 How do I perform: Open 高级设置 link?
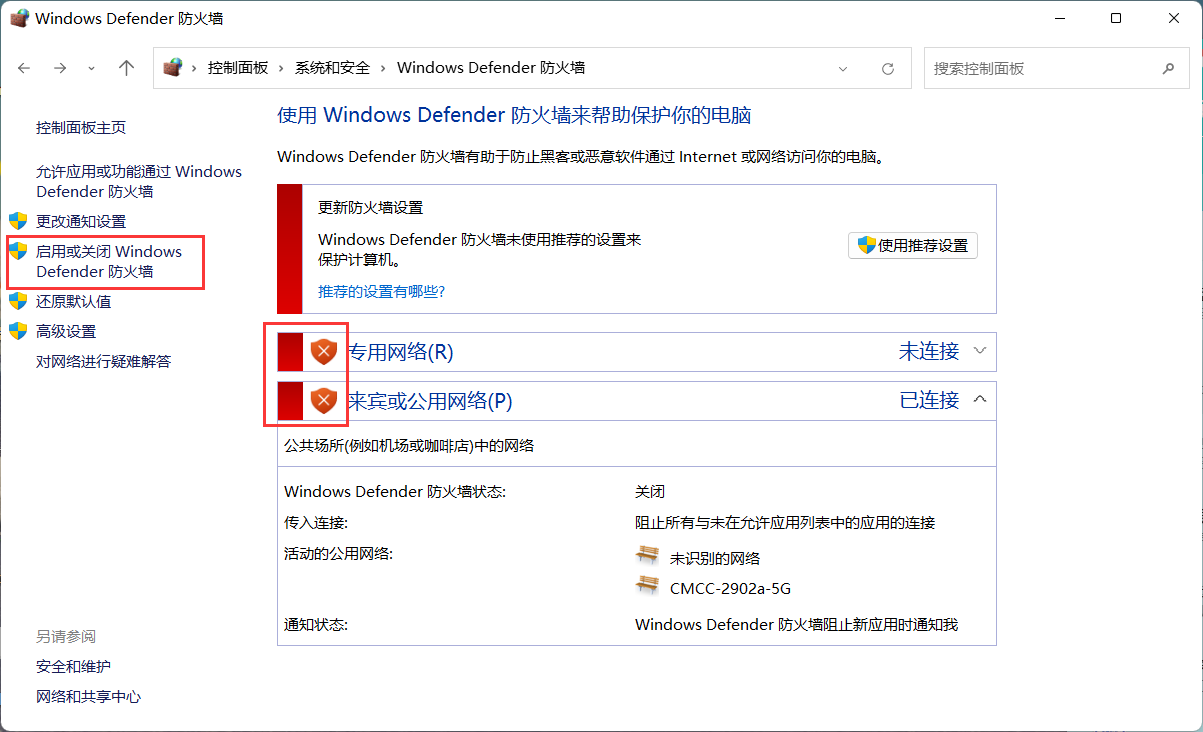click(66, 331)
